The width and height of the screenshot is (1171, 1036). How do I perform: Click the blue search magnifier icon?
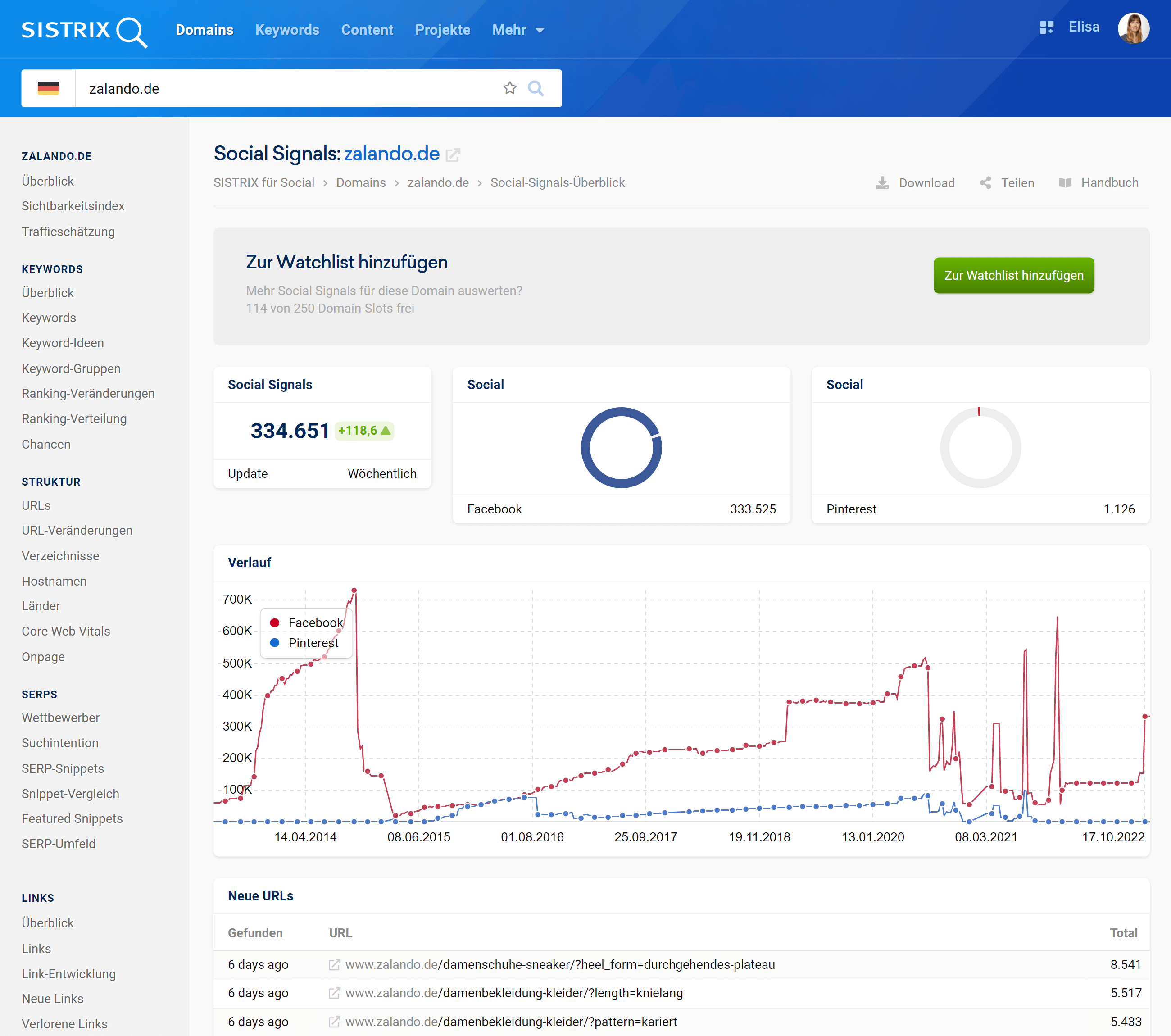pyautogui.click(x=536, y=88)
